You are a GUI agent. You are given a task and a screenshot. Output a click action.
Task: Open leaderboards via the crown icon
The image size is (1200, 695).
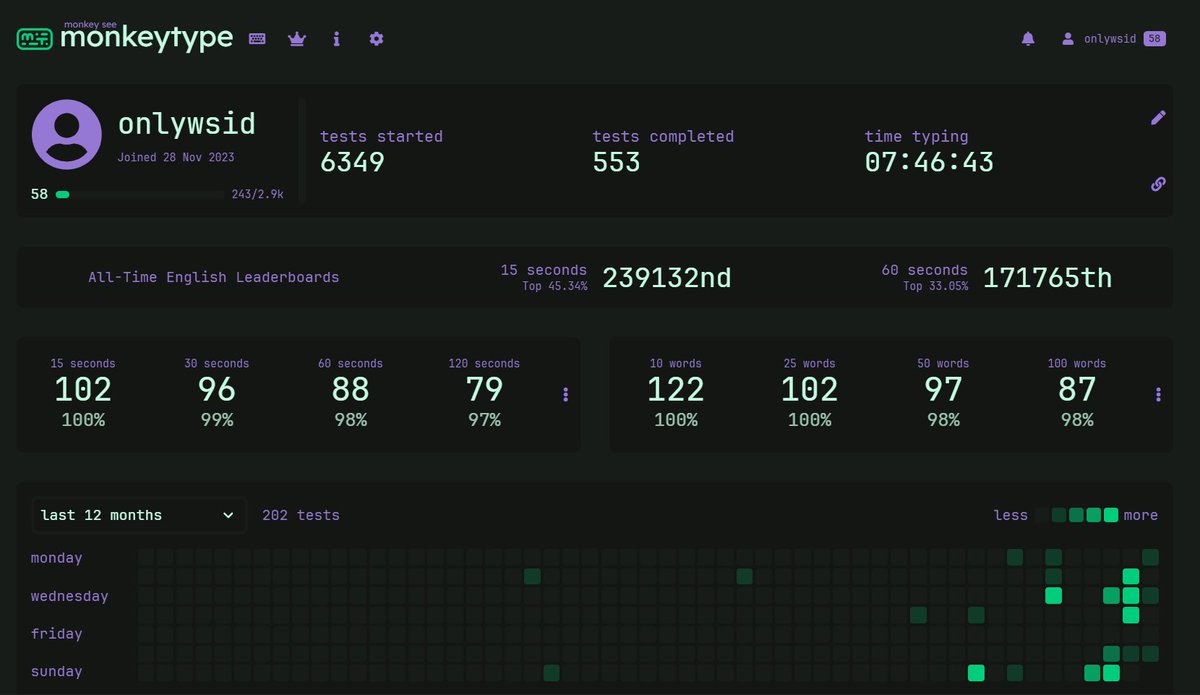[297, 39]
